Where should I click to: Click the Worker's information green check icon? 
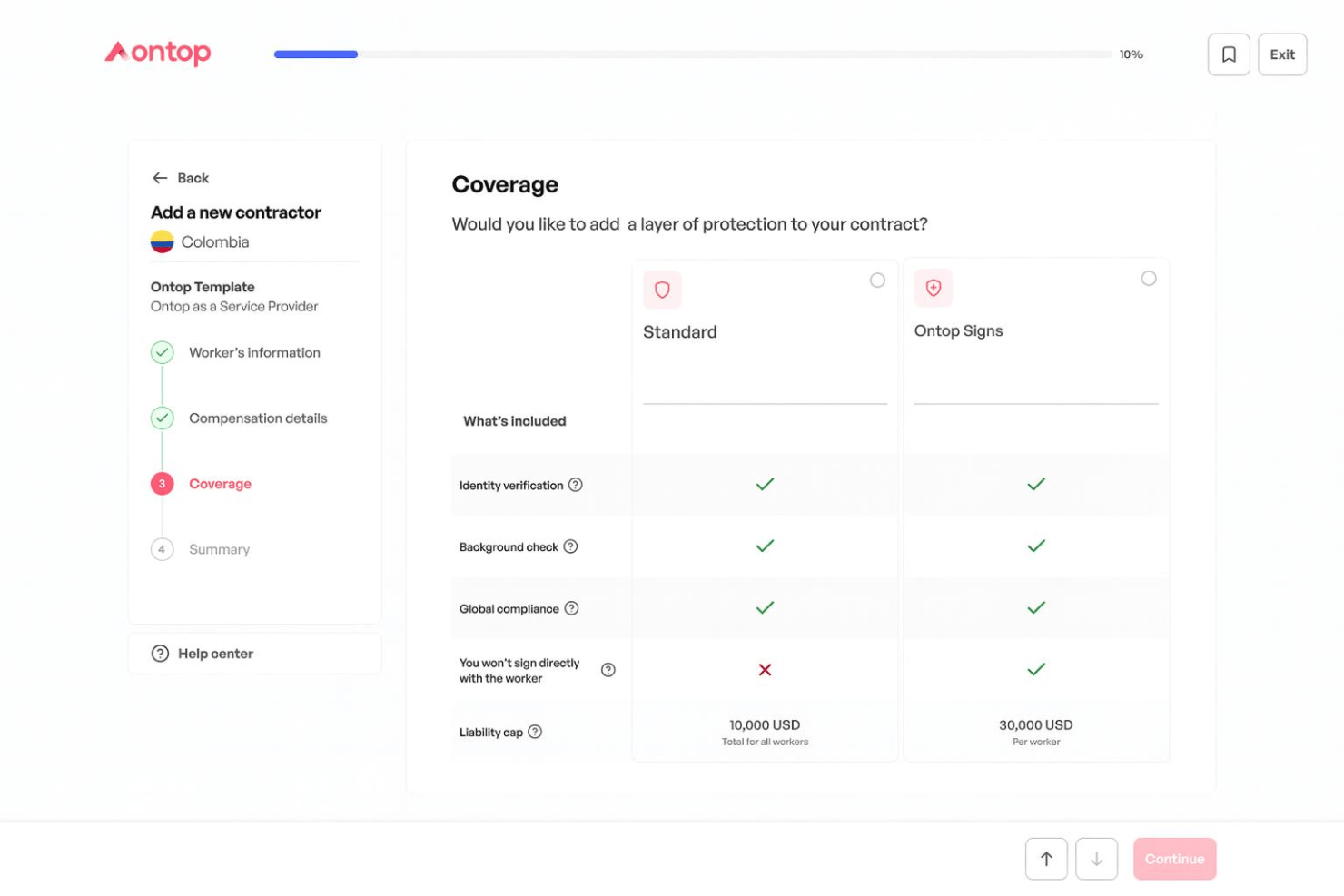[162, 352]
